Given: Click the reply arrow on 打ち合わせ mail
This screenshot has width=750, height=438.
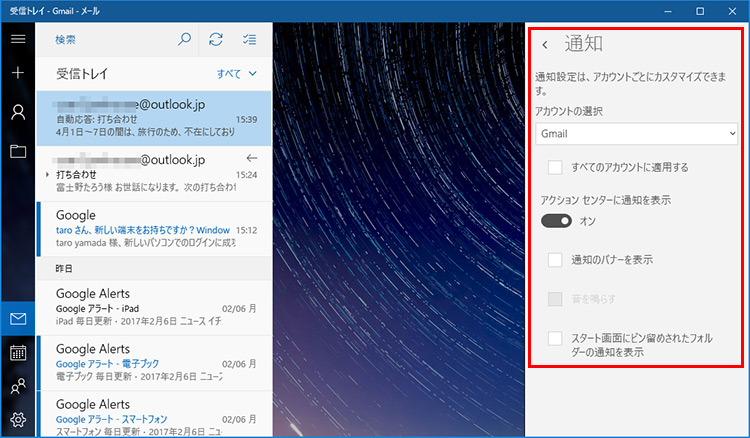Looking at the screenshot, I should point(252,158).
